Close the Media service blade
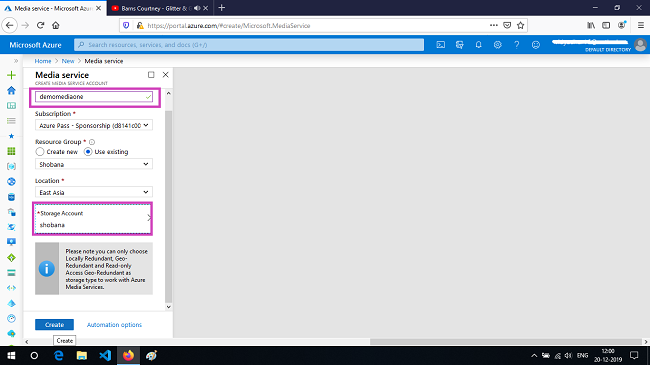 (x=165, y=75)
